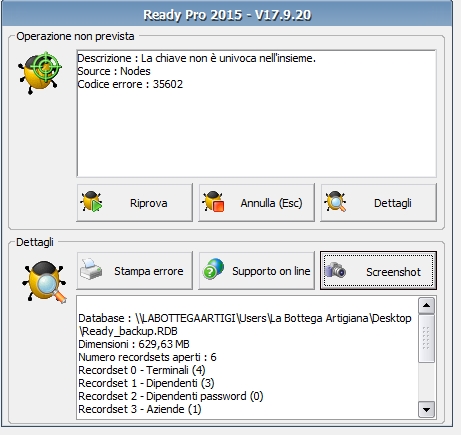The width and height of the screenshot is (461, 435).
Task: Click the Ready Pro 2015 title bar
Action: coord(227,14)
